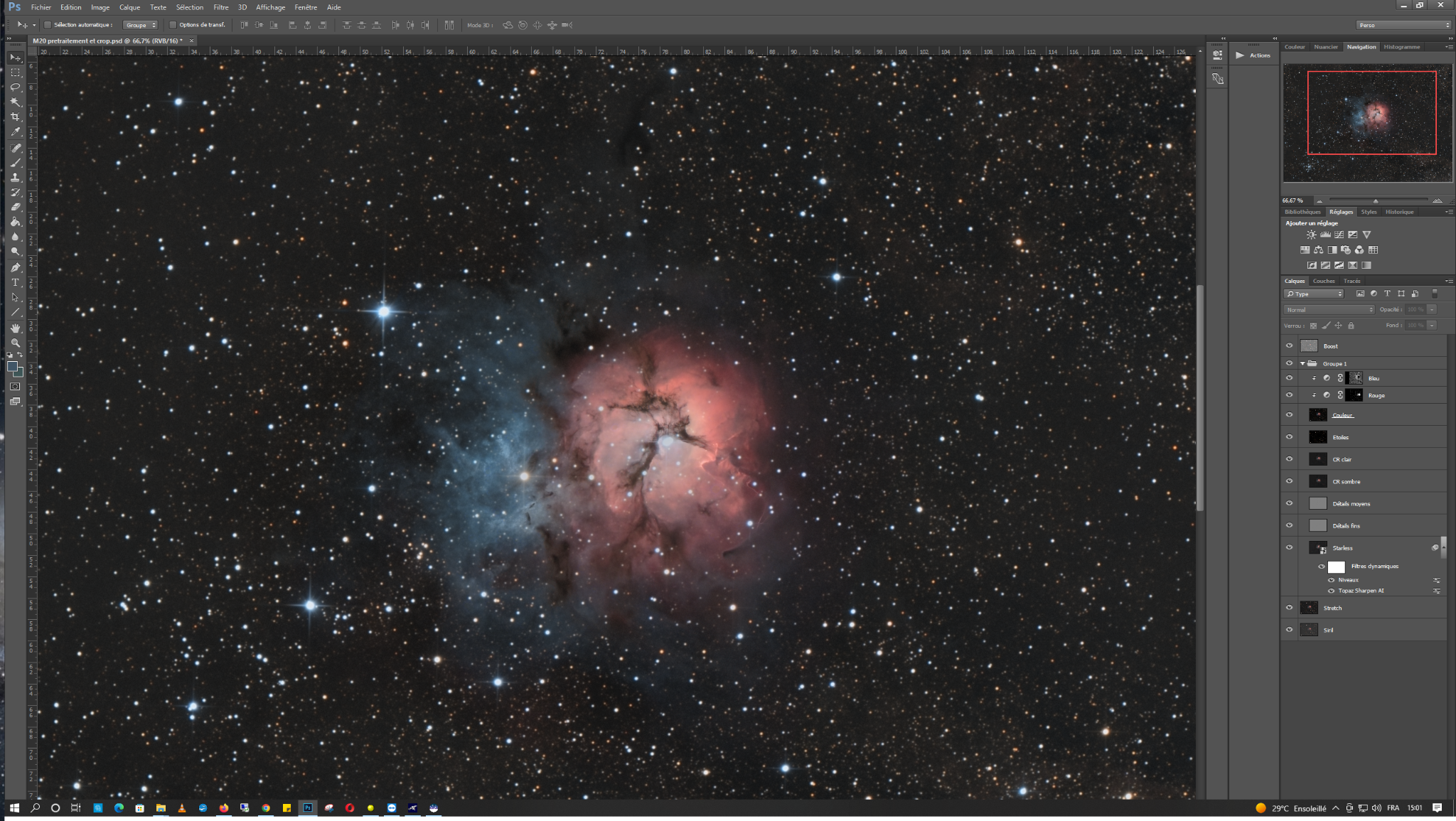Hide the Siril layer
This screenshot has height=821, width=1456.
[x=1289, y=630]
